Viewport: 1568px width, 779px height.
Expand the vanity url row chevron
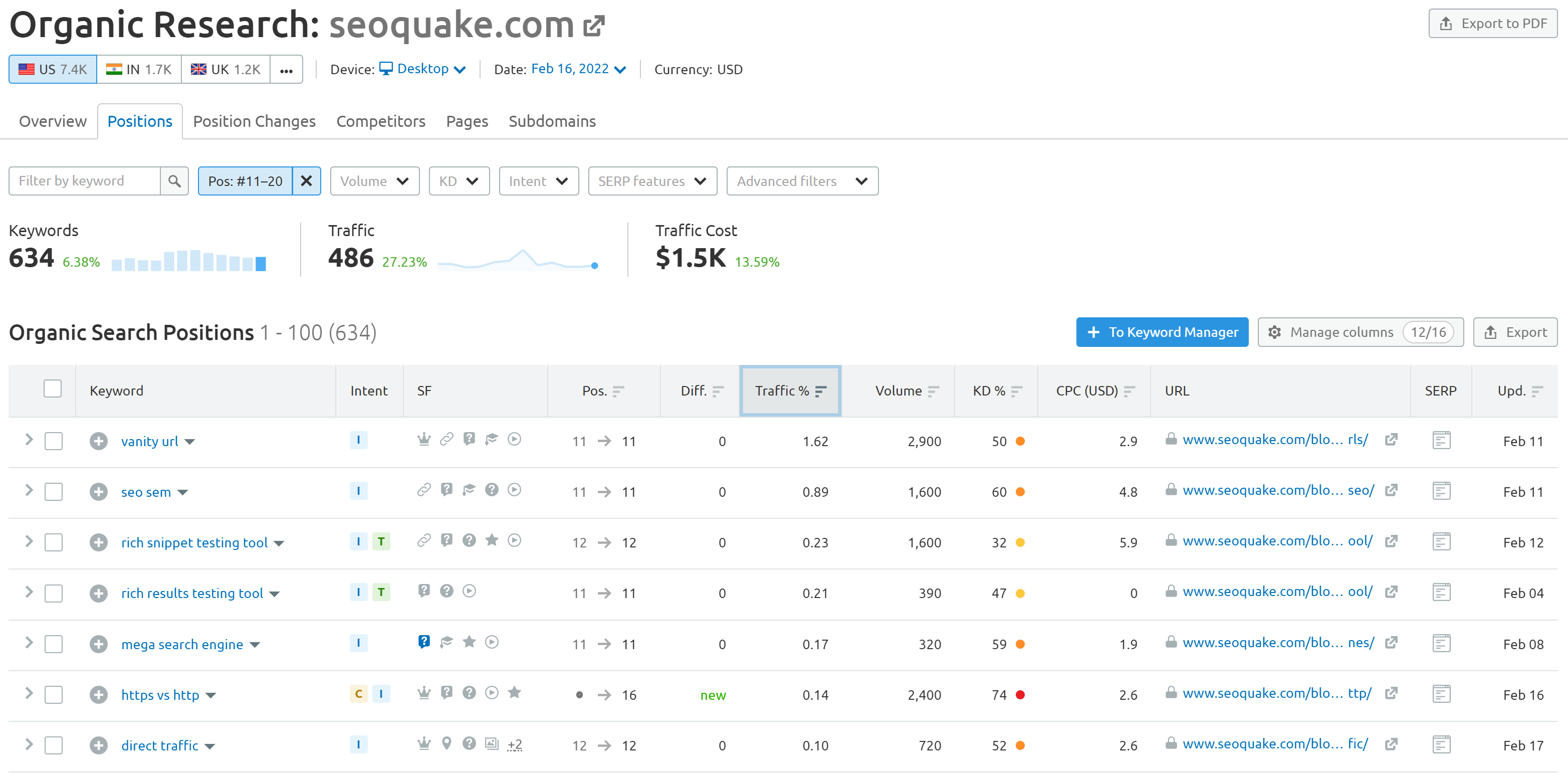28,440
